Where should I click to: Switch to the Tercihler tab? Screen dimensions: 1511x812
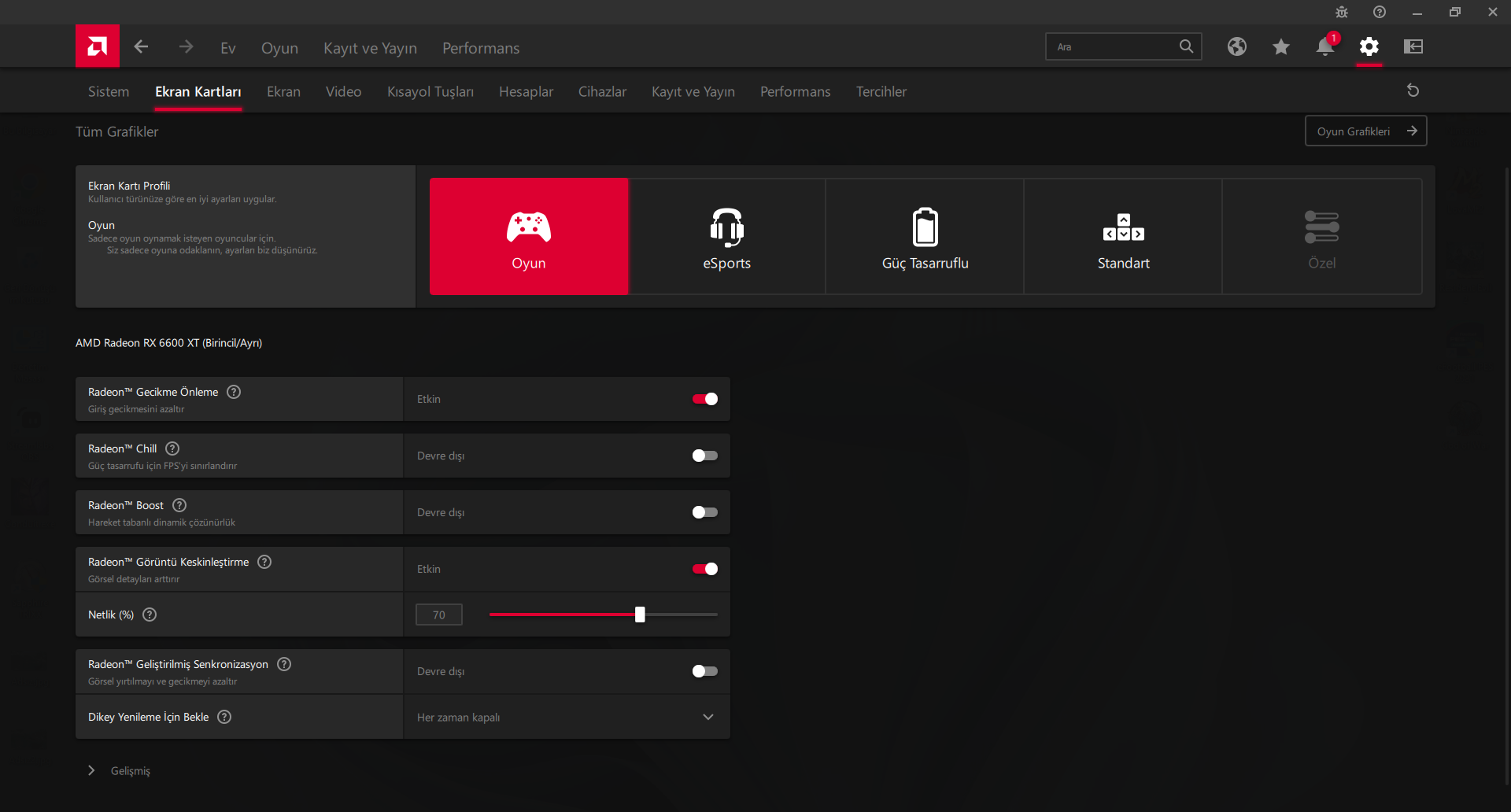point(881,91)
